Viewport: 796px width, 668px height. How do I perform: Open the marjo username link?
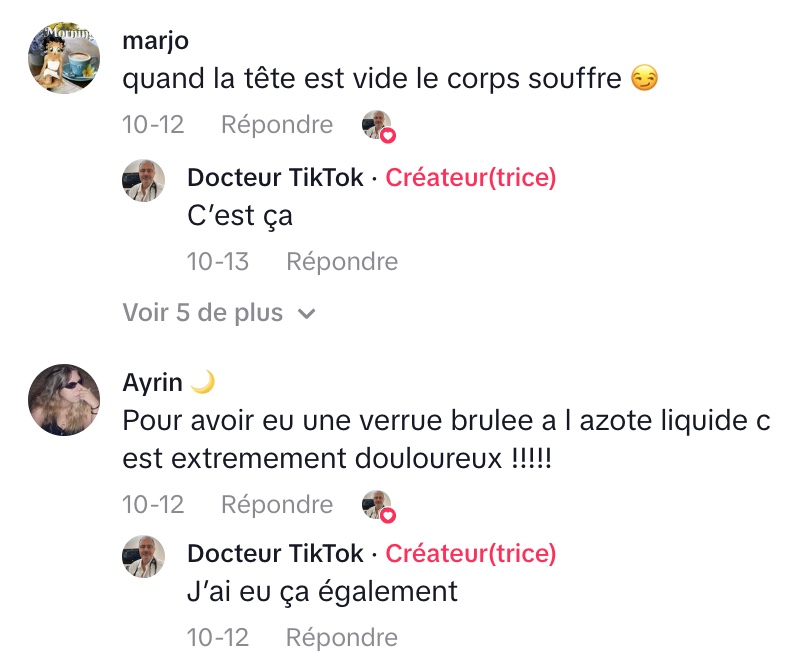pyautogui.click(x=155, y=41)
